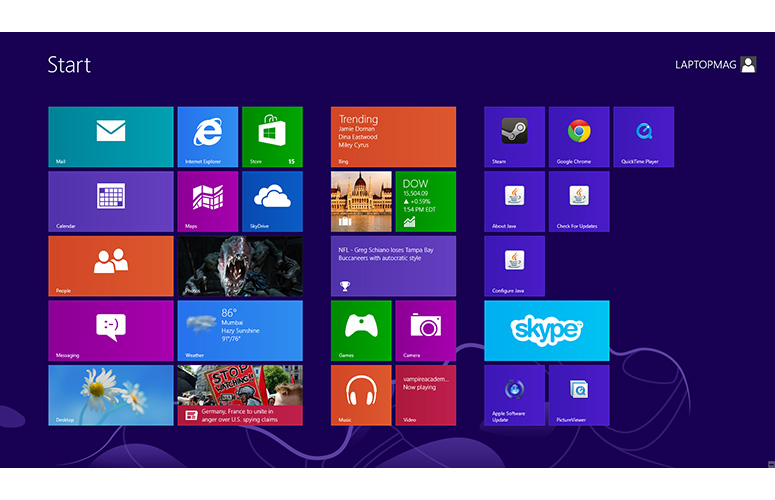
Task: Open the Configure Java tile
Action: point(515,266)
